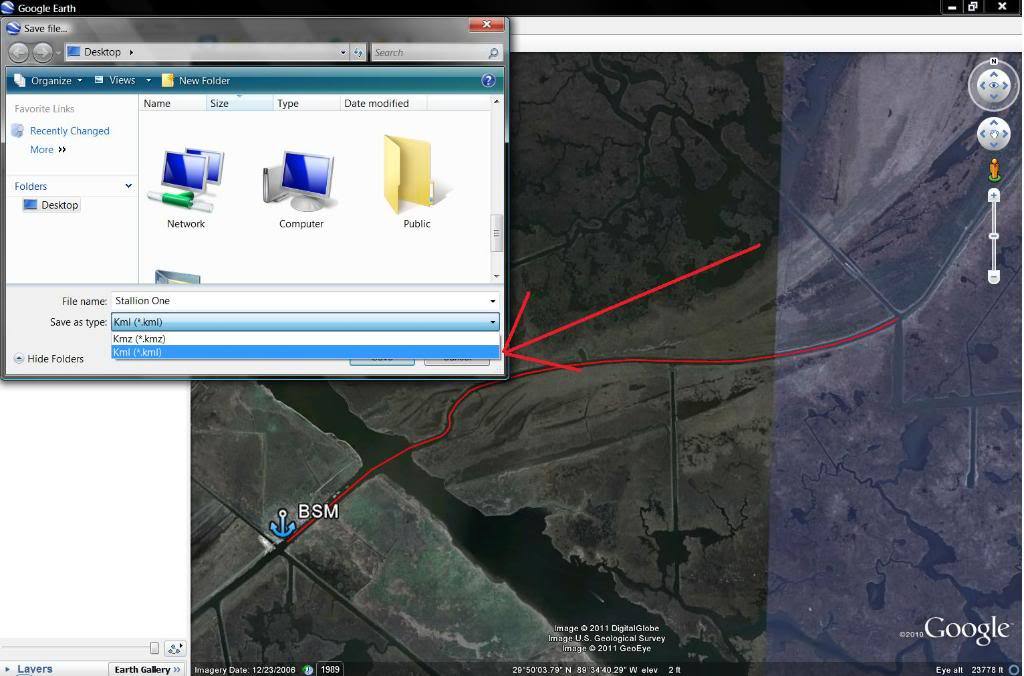Screen dimensions: 1024x676
Task: Expand the Layers panel
Action: click(8, 669)
